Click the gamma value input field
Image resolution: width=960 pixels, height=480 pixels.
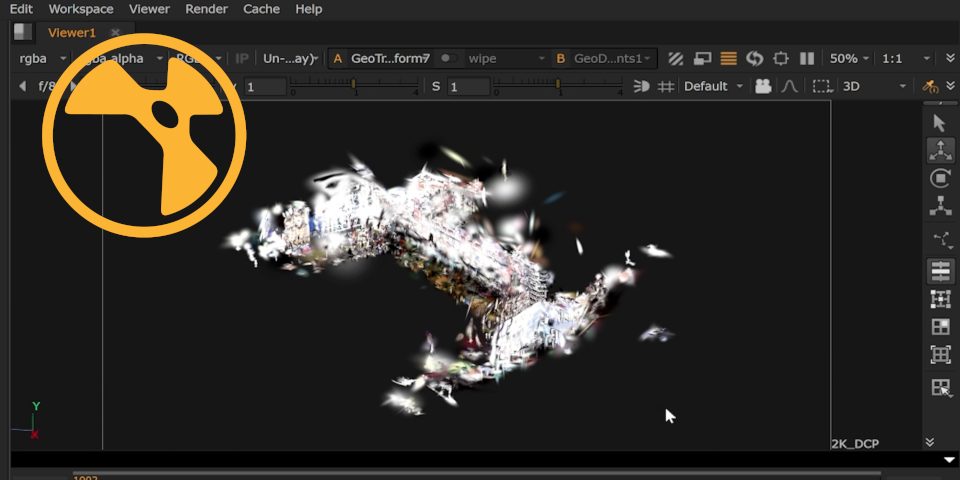coord(265,87)
